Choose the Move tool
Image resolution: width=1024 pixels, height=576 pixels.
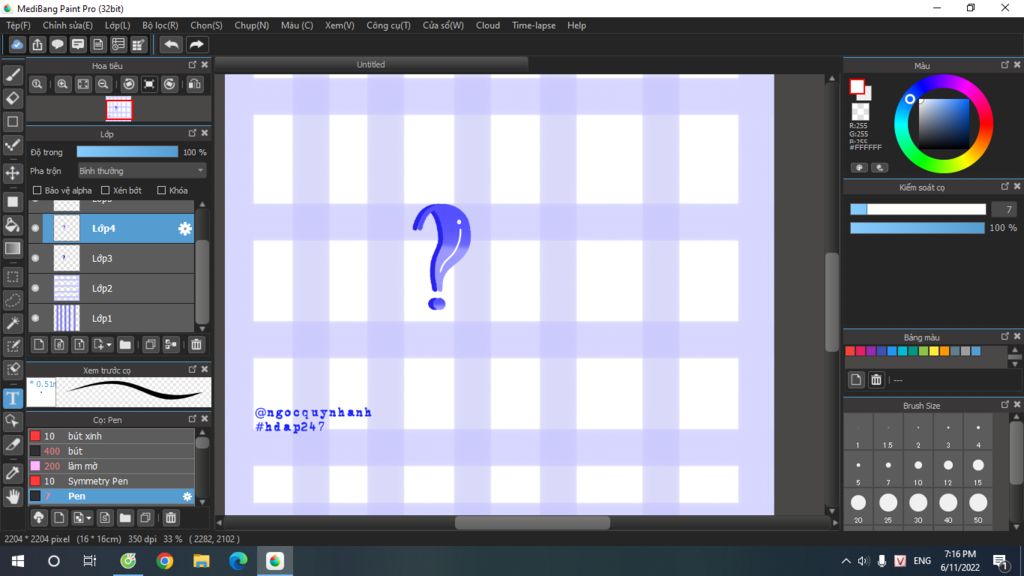(x=12, y=172)
